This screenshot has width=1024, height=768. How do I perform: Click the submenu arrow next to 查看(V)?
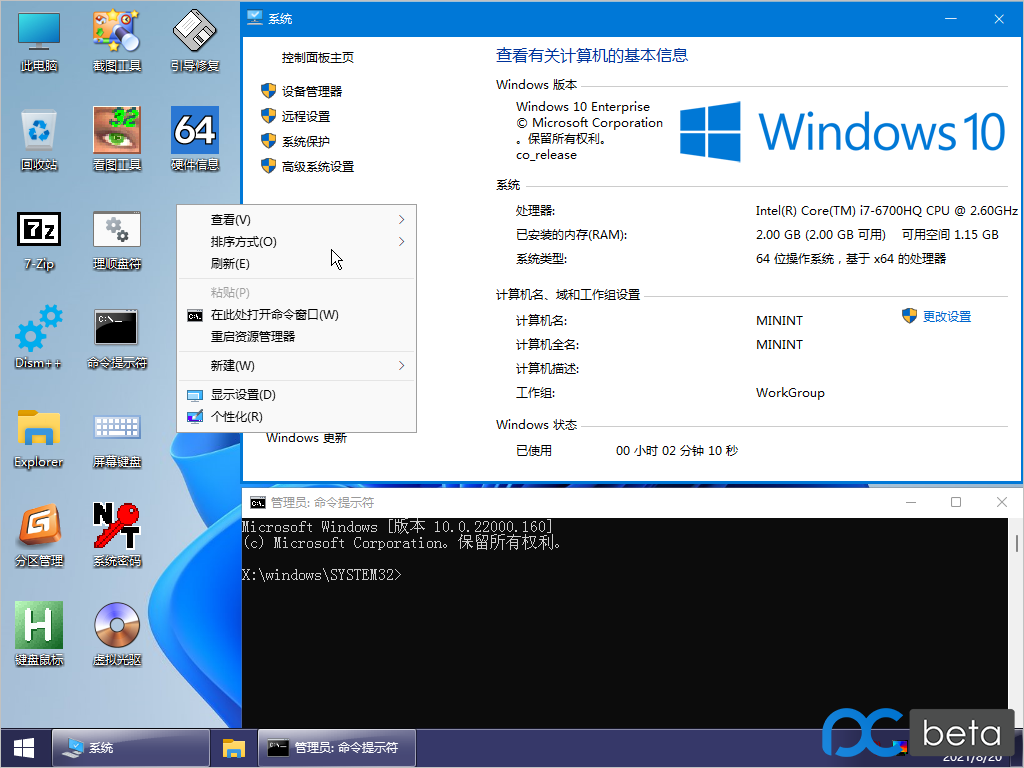click(402, 220)
